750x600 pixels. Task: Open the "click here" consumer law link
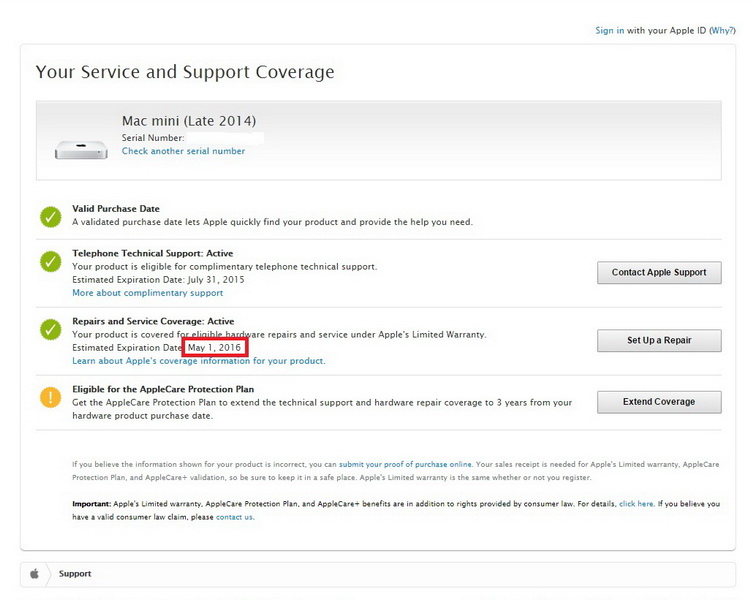[x=636, y=504]
